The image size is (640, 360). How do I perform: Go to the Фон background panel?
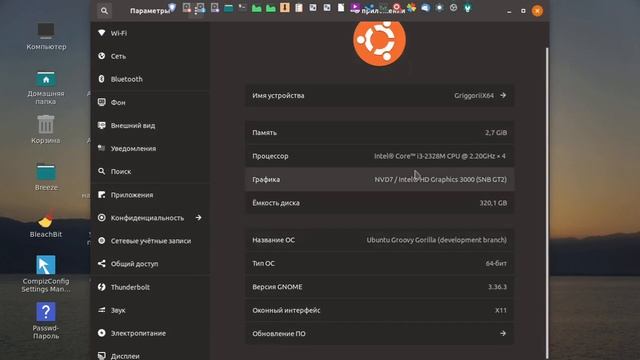click(x=151, y=102)
